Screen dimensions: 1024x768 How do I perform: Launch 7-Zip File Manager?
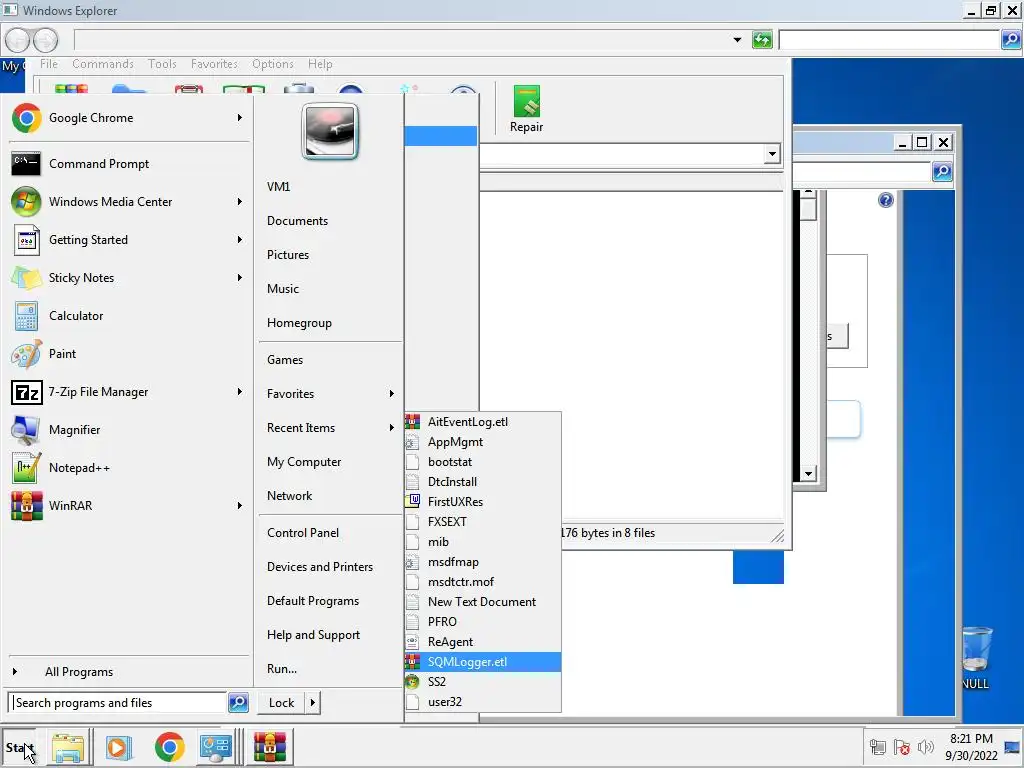coord(98,392)
